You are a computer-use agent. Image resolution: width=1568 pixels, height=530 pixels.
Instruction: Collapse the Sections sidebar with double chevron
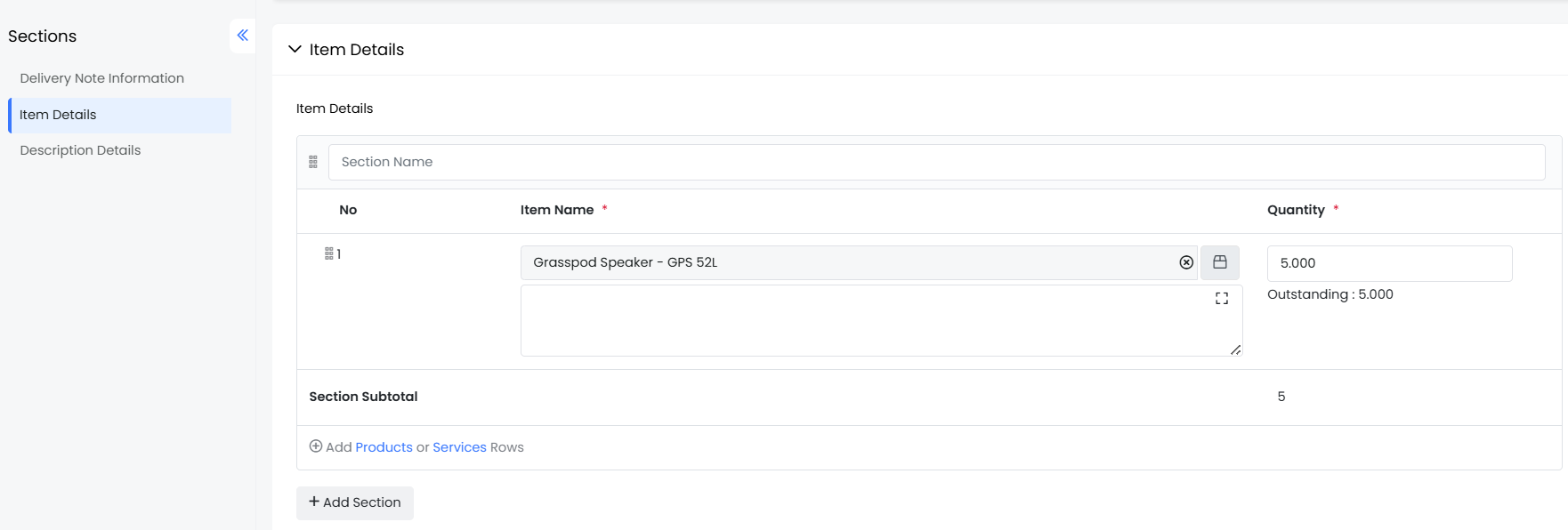click(242, 36)
